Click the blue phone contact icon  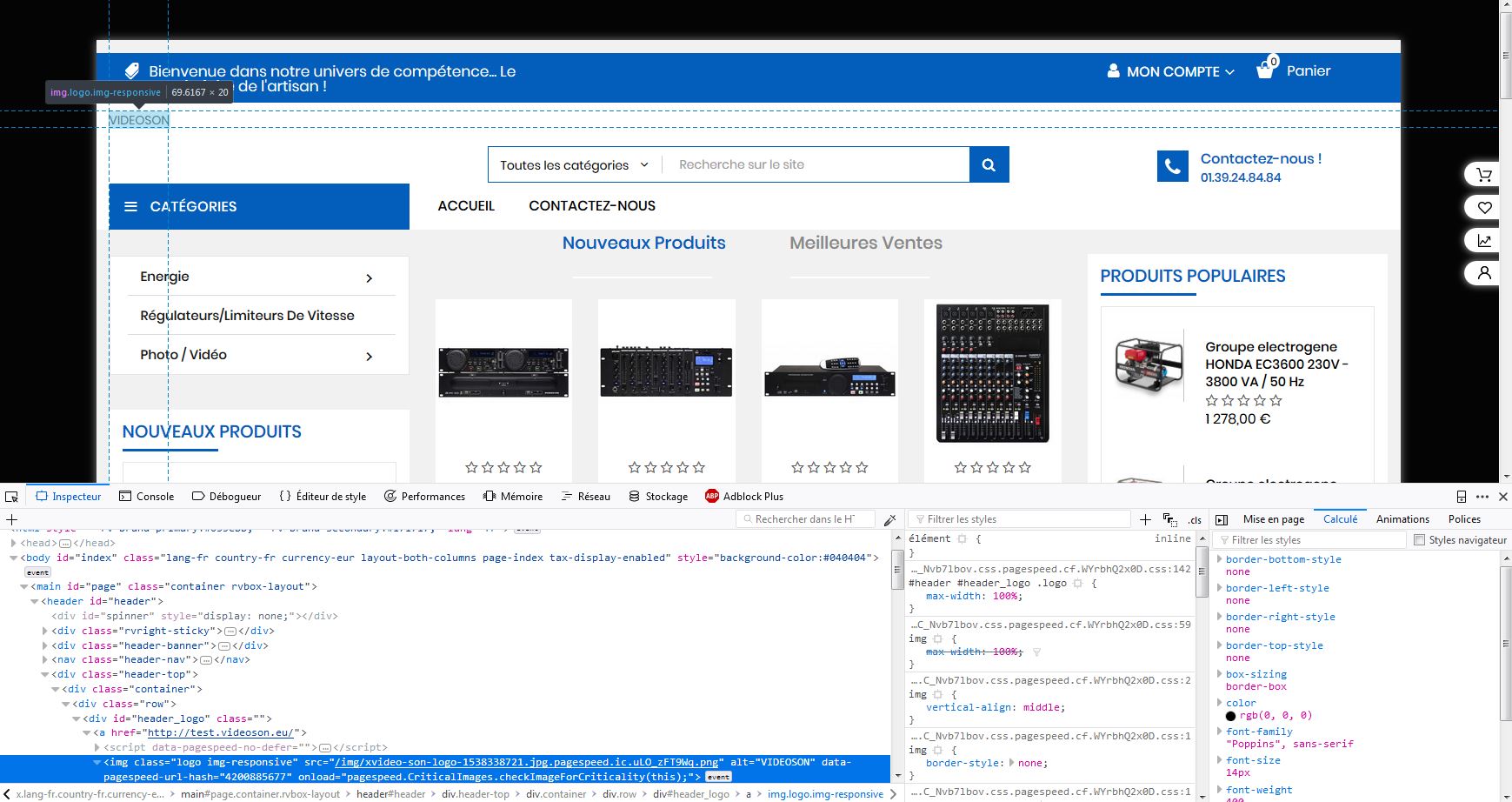pyautogui.click(x=1172, y=166)
